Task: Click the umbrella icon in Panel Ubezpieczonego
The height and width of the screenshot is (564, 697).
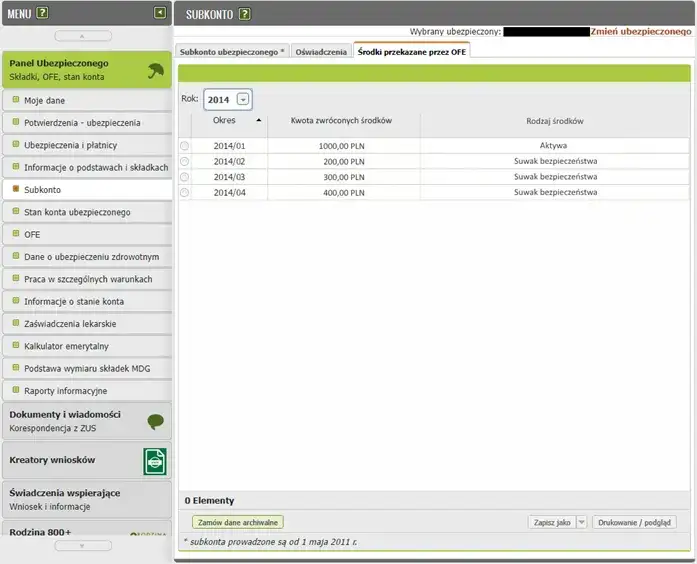Action: (154, 70)
